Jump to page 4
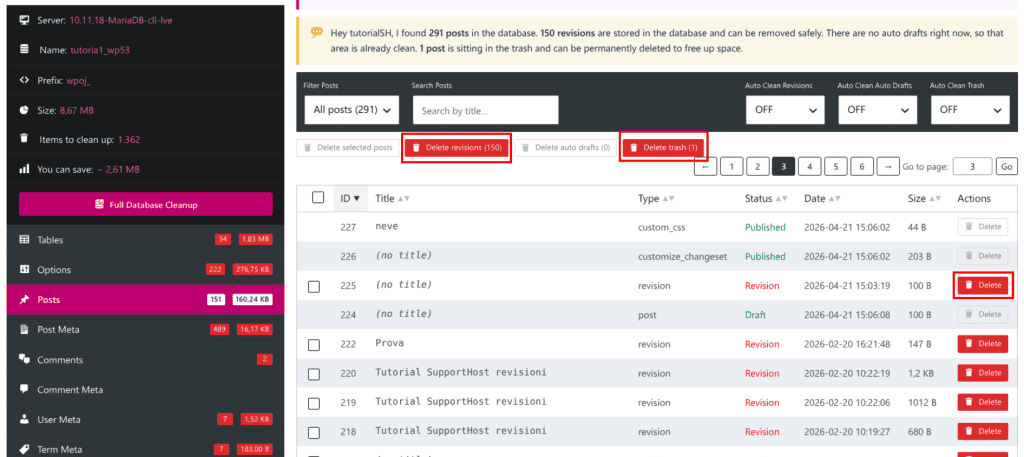The image size is (1024, 457). coord(809,166)
